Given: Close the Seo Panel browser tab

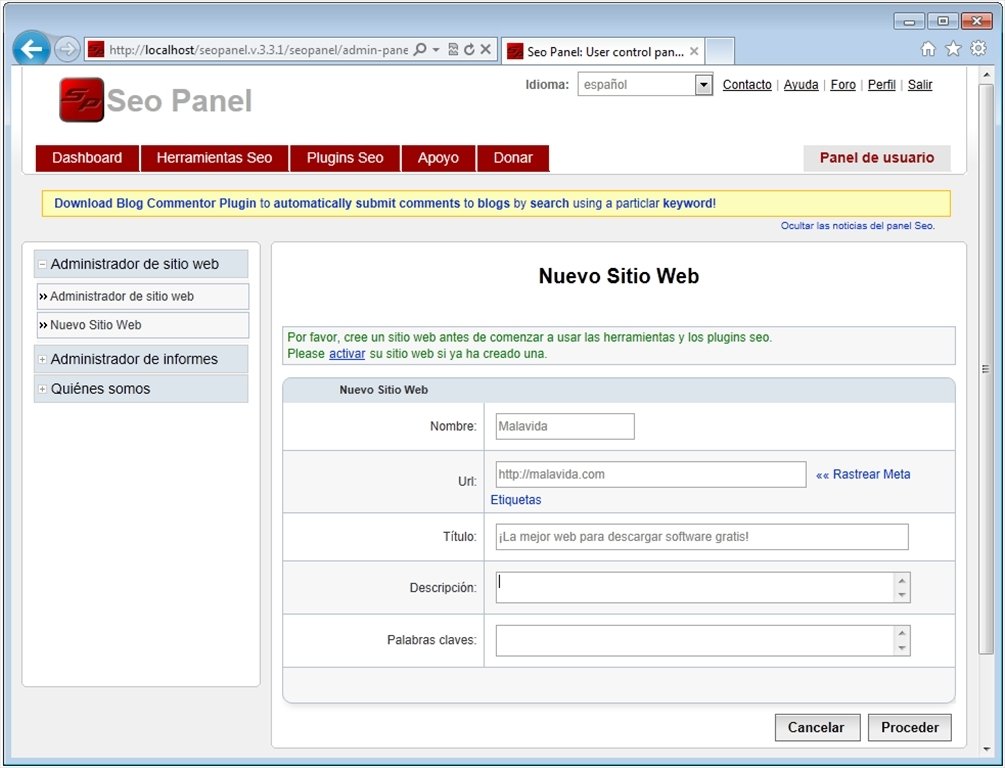Looking at the screenshot, I should pos(694,51).
